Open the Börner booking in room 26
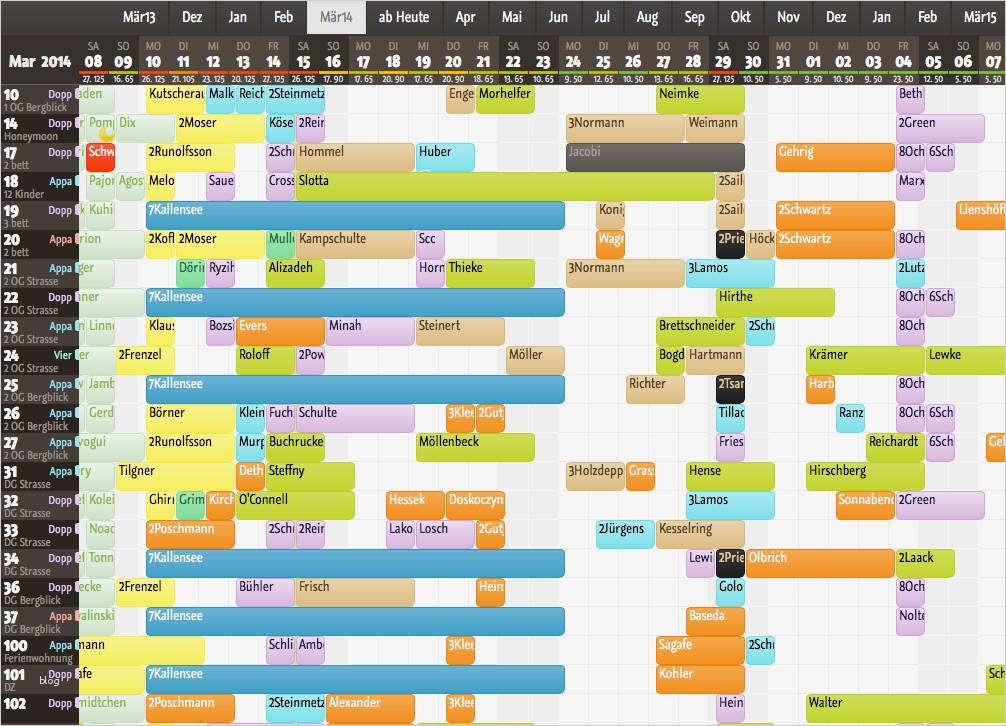 pyautogui.click(x=191, y=418)
